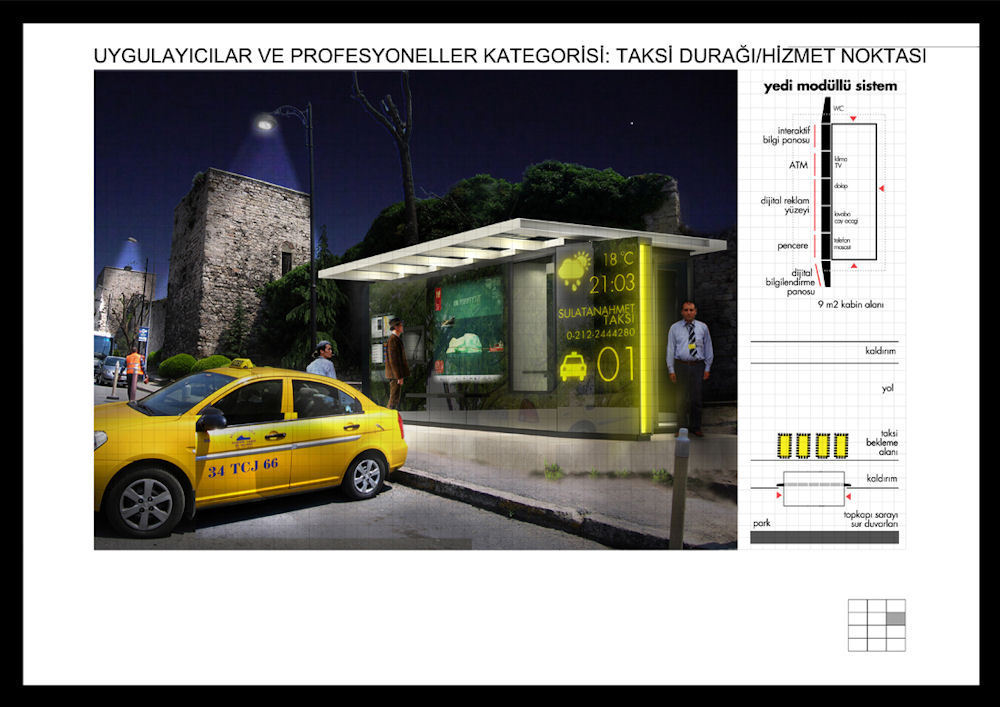Click the front wheel of the yellow taxi
Viewport: 1000px width, 707px height.
[x=145, y=504]
